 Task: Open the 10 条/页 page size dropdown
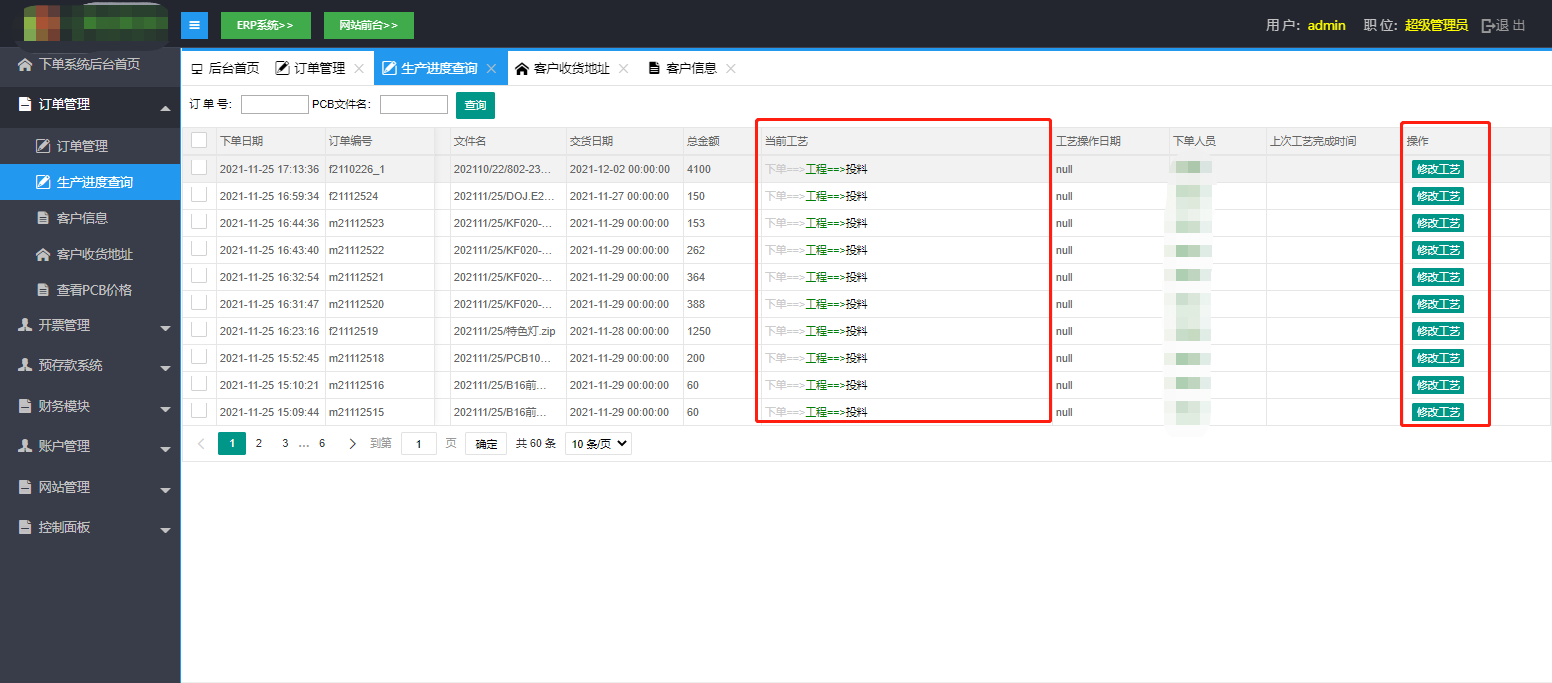pos(598,444)
